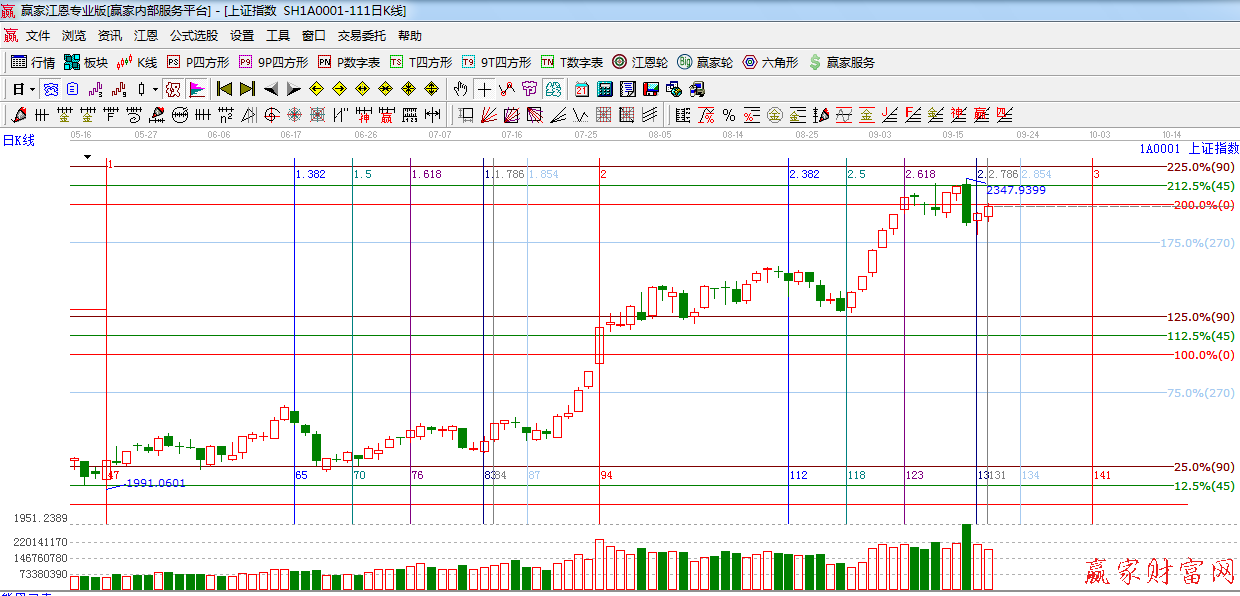
Task: Expand the 日 period dropdown arrow
Action: 32,89
